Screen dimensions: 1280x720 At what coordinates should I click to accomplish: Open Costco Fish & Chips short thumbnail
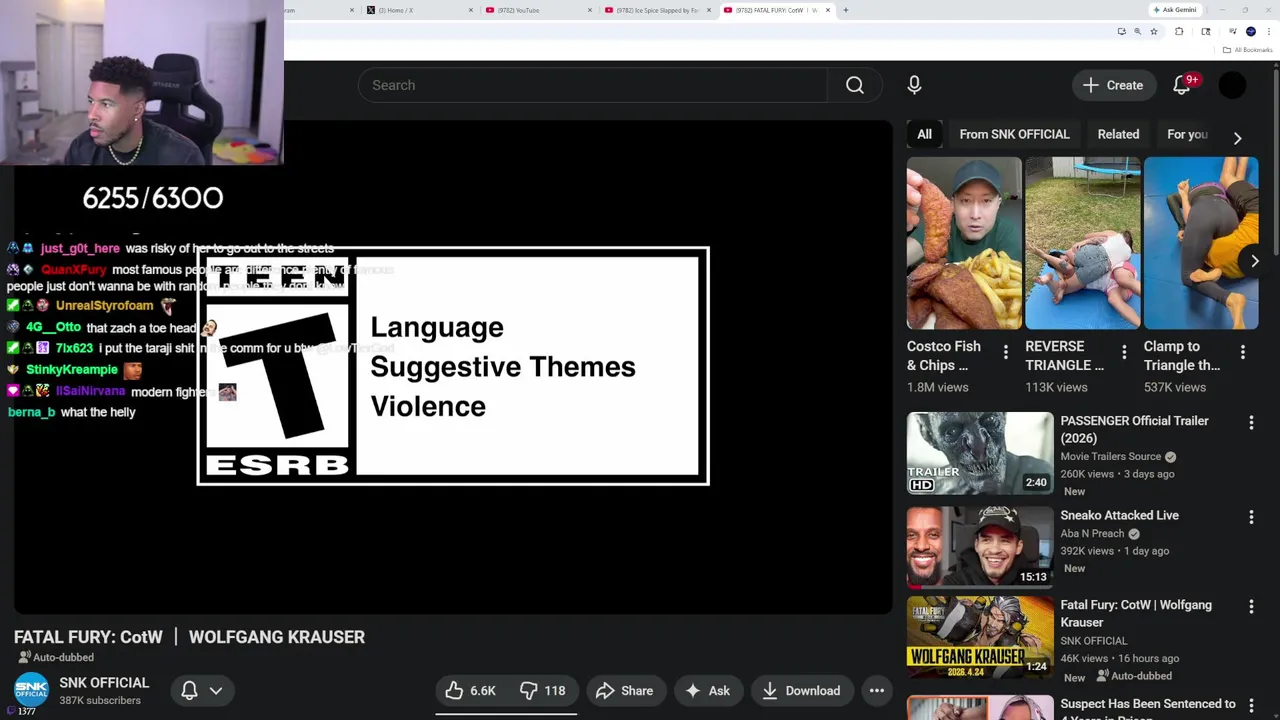click(964, 243)
